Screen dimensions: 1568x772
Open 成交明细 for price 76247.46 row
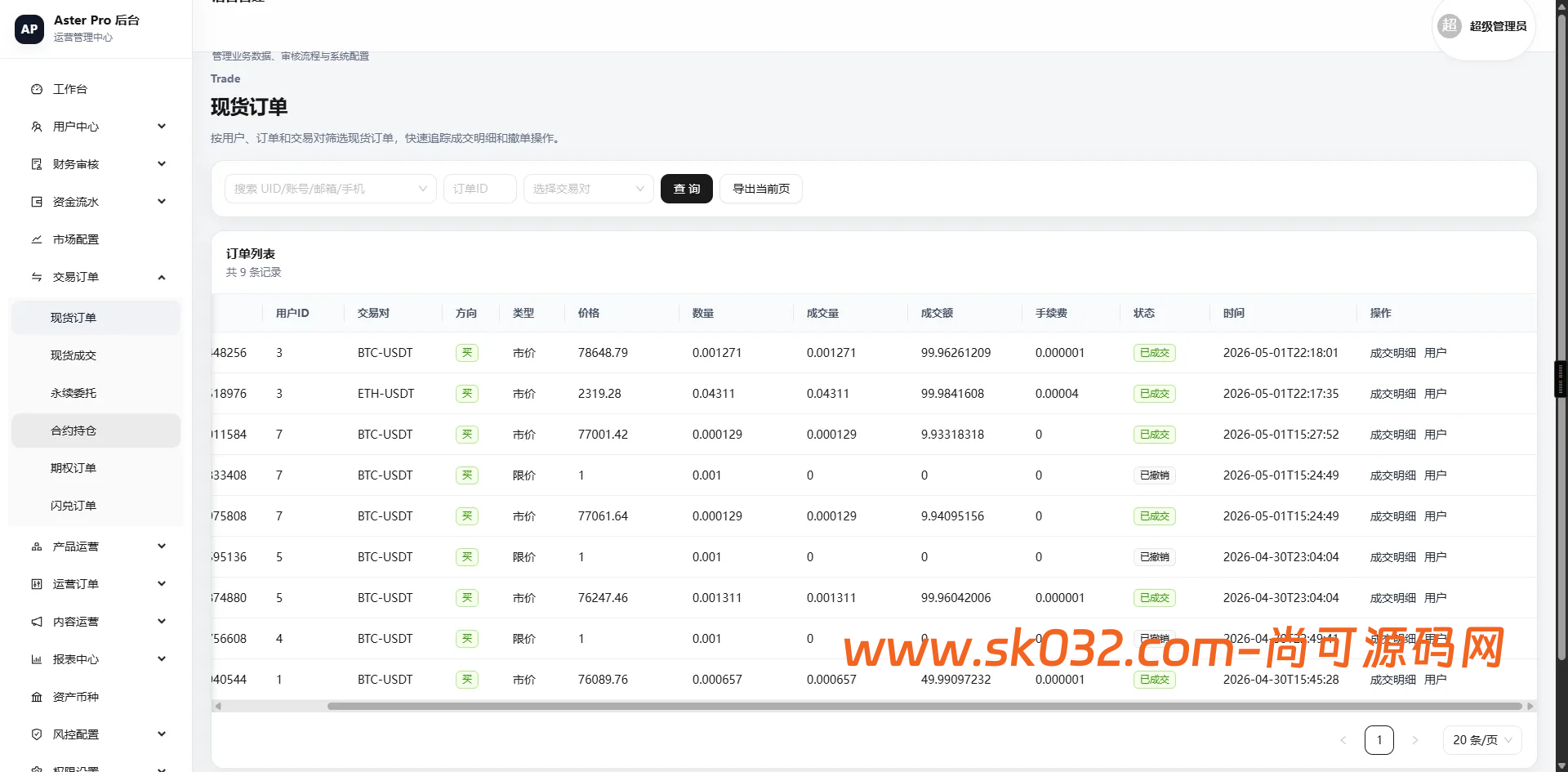1392,598
